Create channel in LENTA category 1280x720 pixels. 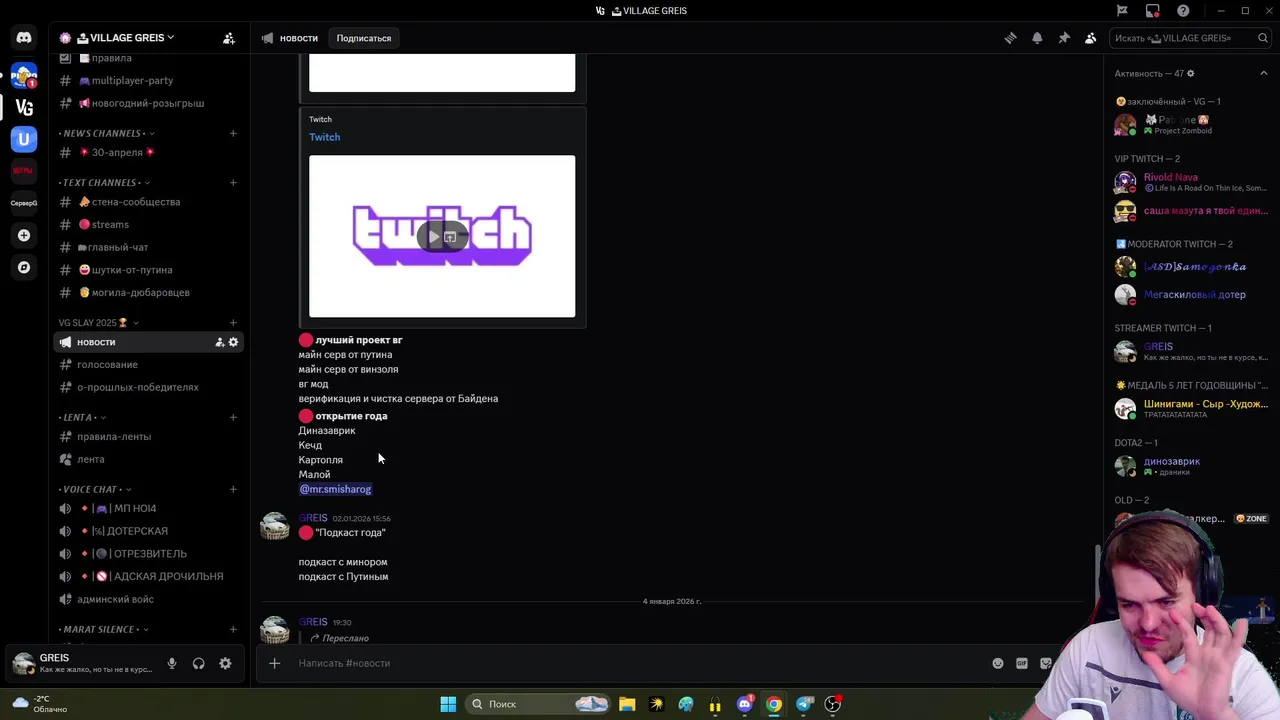coord(233,417)
